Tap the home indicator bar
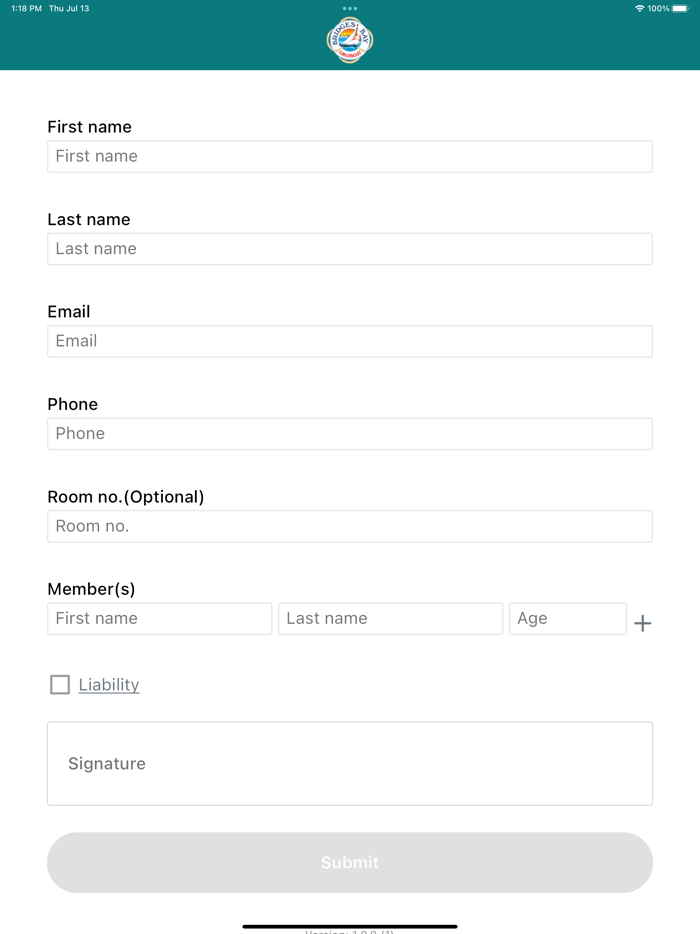700x934 pixels. 350,926
